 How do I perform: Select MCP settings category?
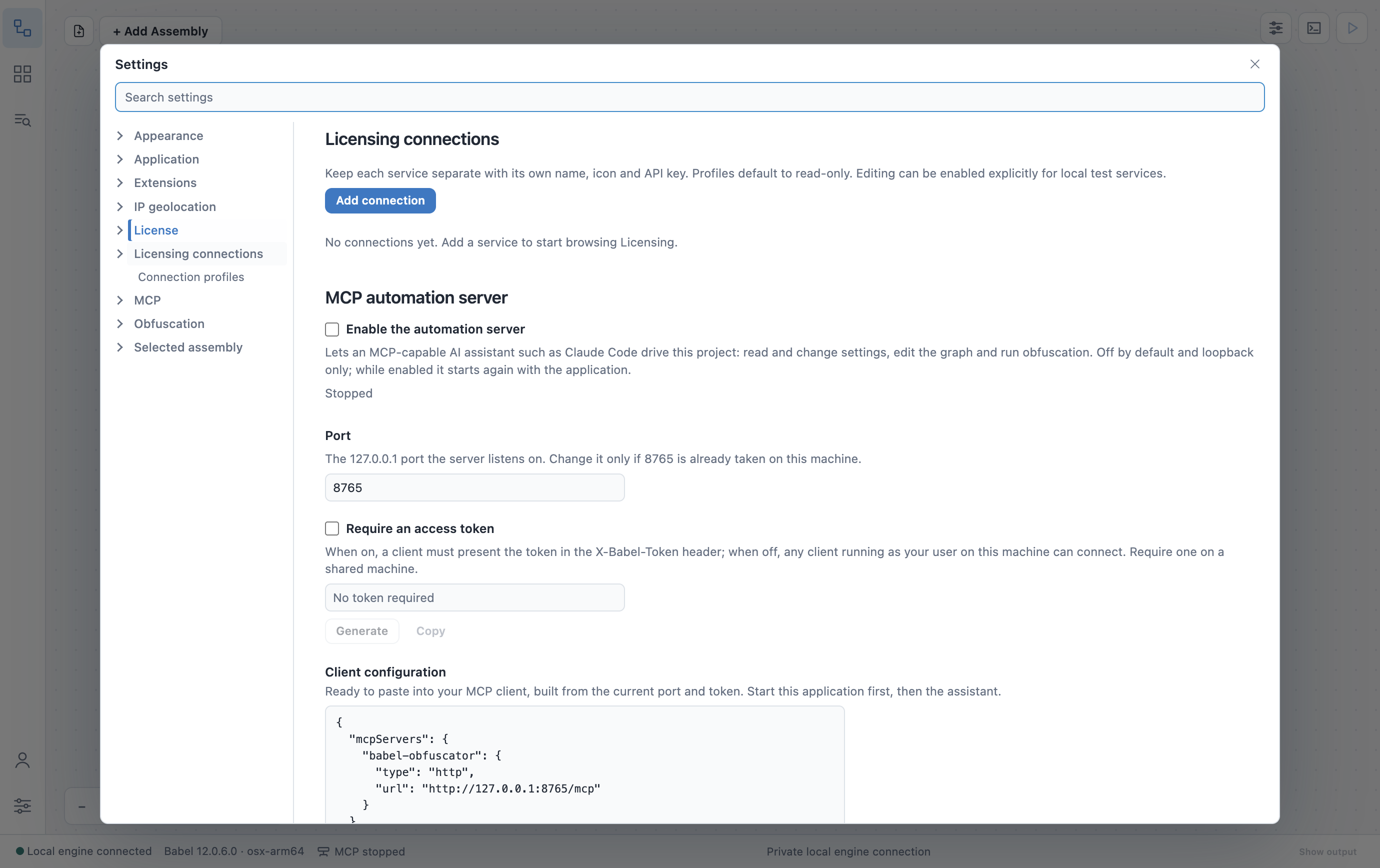click(147, 300)
